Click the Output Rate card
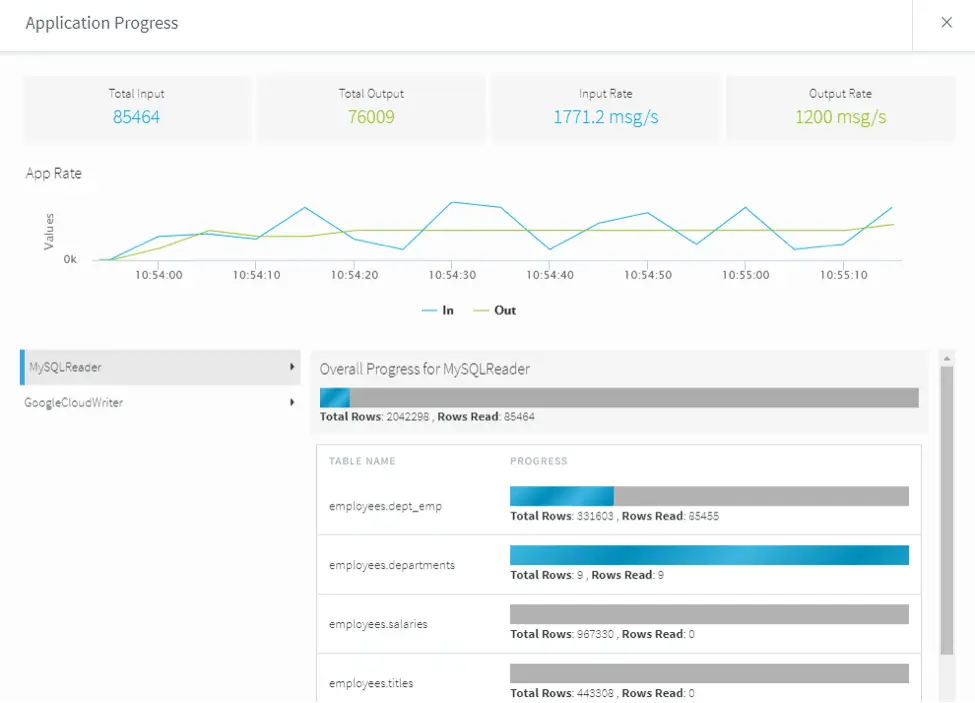 point(840,107)
